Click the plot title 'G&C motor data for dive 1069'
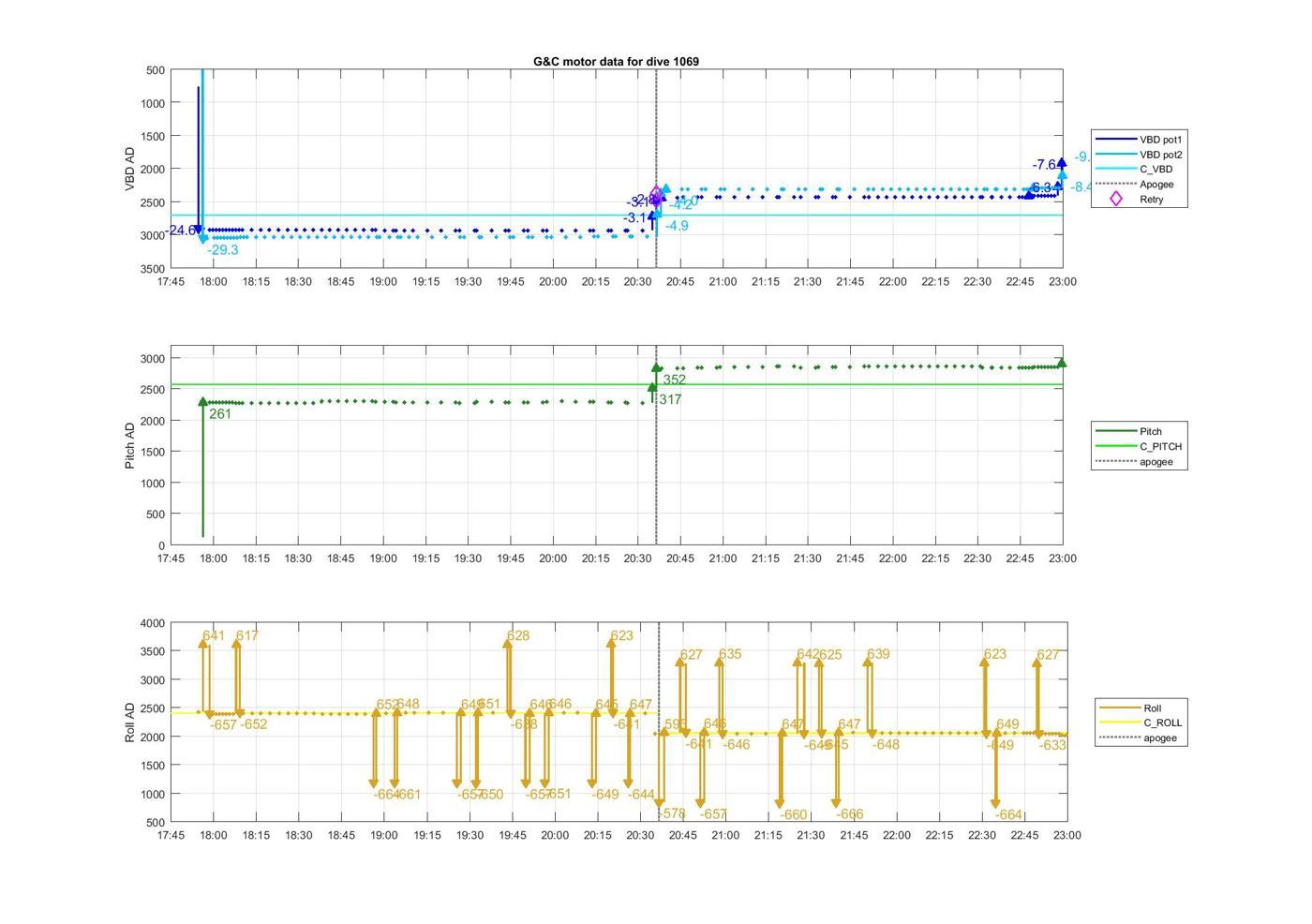 (616, 61)
